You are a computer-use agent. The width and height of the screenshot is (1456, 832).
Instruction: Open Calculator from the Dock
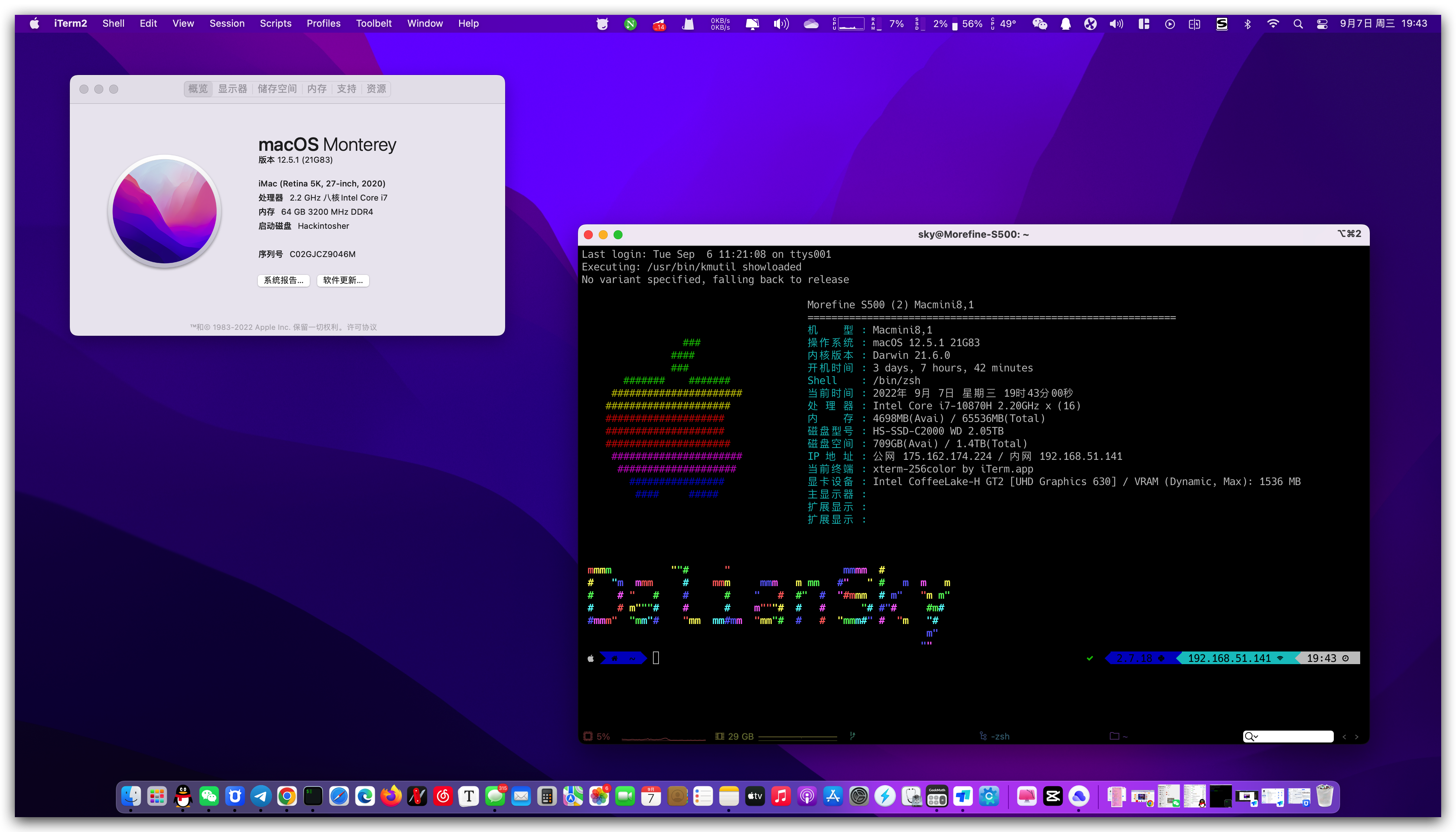[547, 796]
